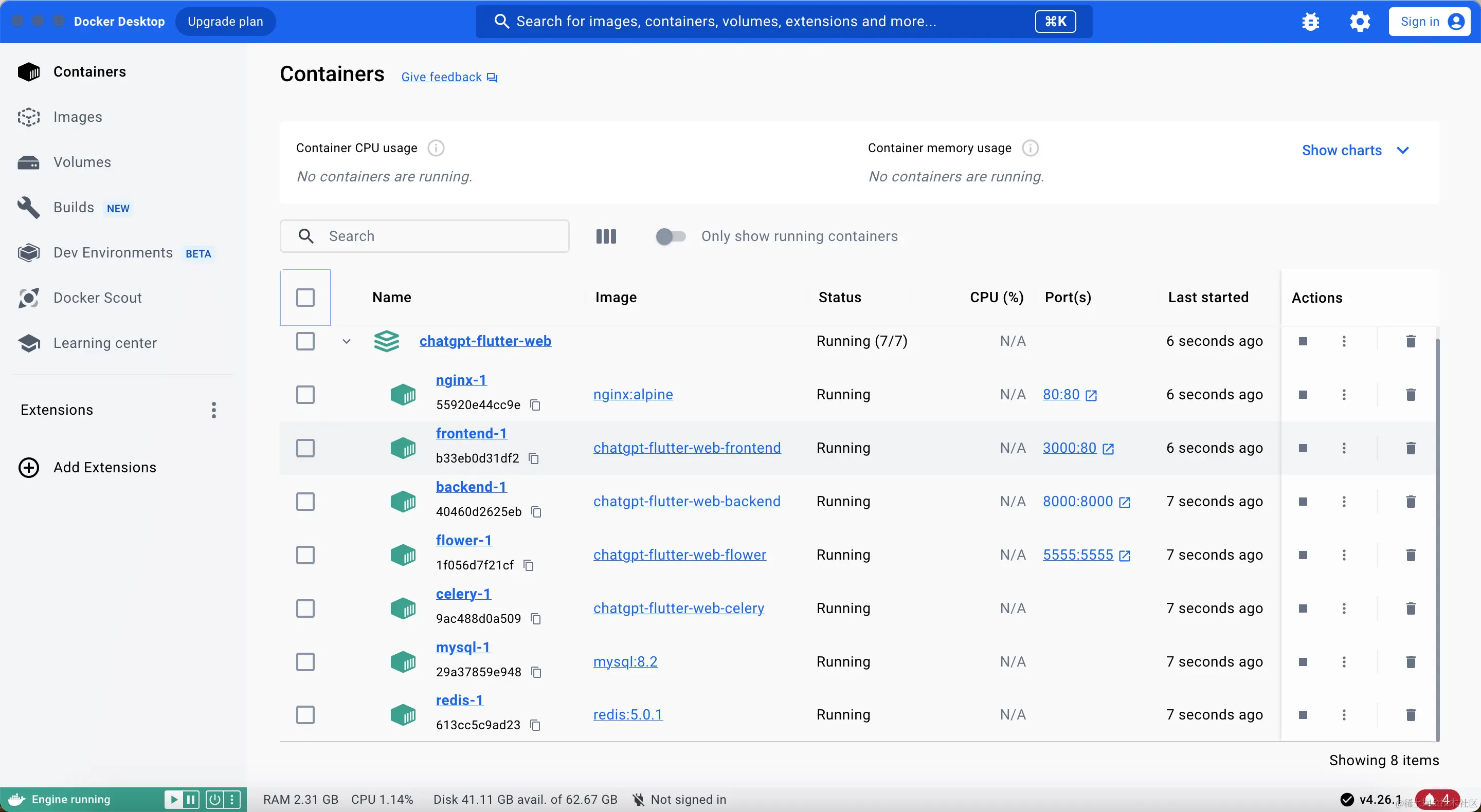This screenshot has height=812, width=1481.
Task: Toggle Only show running containers switch
Action: tap(671, 236)
